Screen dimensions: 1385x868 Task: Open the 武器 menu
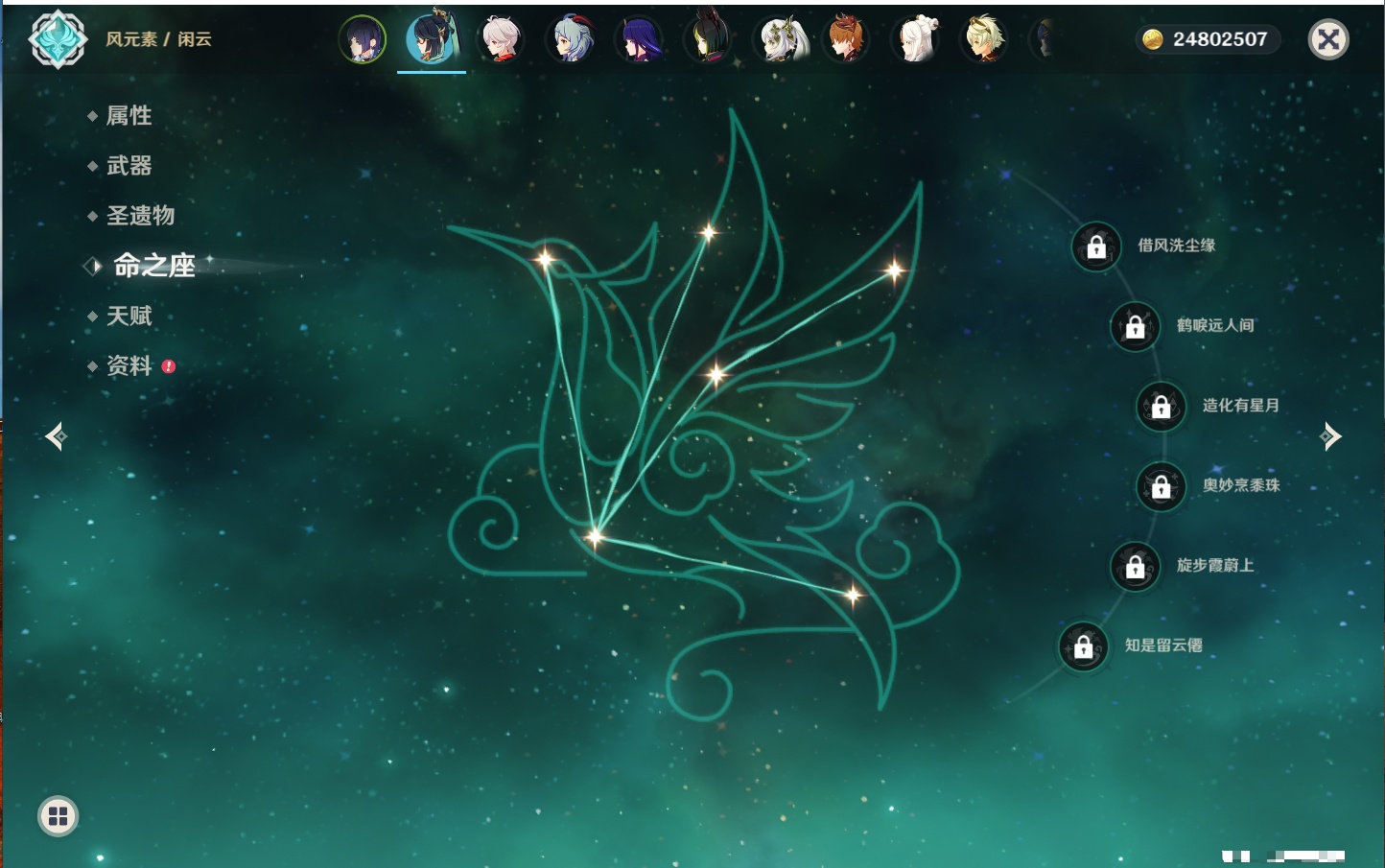(129, 166)
